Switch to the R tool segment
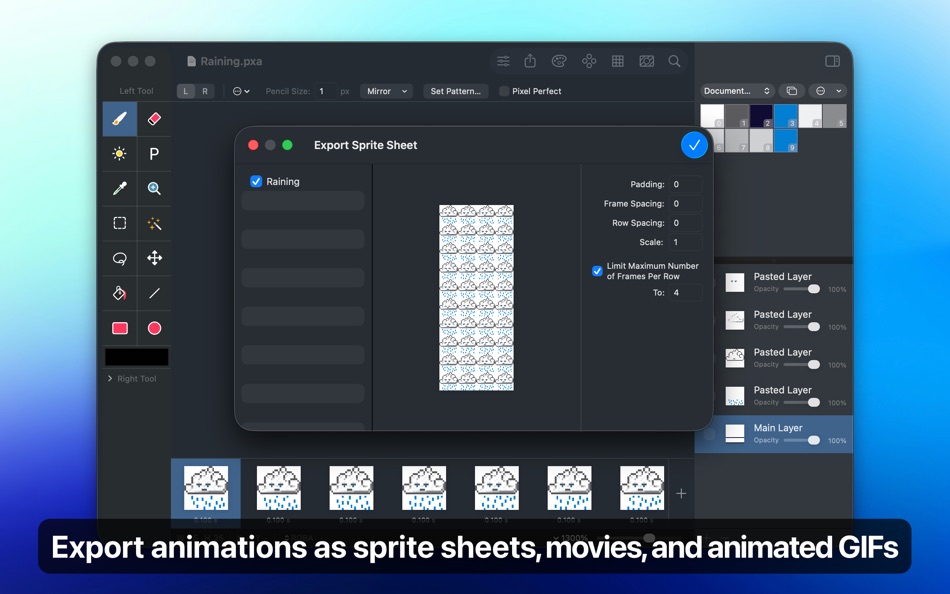The height and width of the screenshot is (594, 950). tap(206, 90)
